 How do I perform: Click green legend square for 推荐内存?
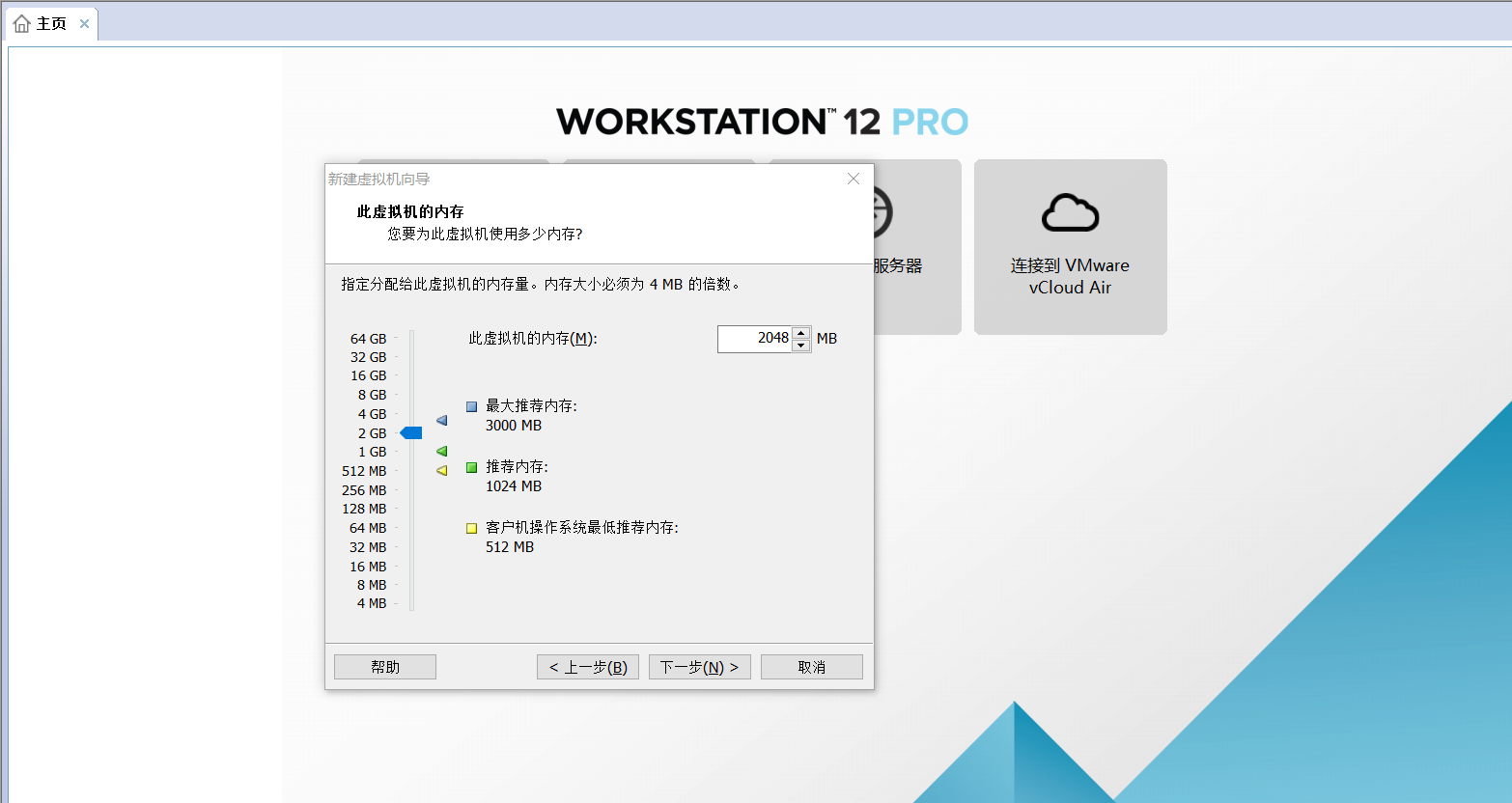click(472, 467)
